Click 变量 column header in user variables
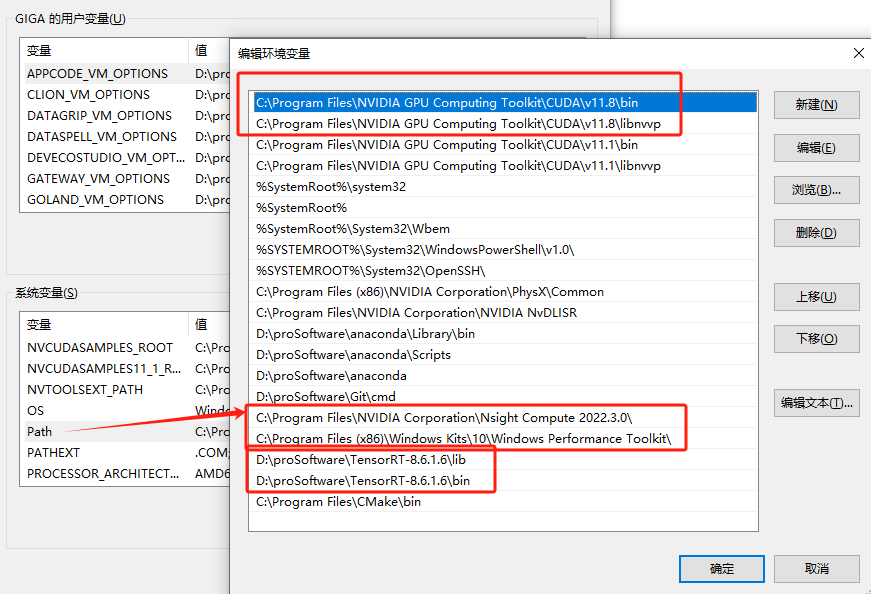871x594 pixels. pos(104,51)
